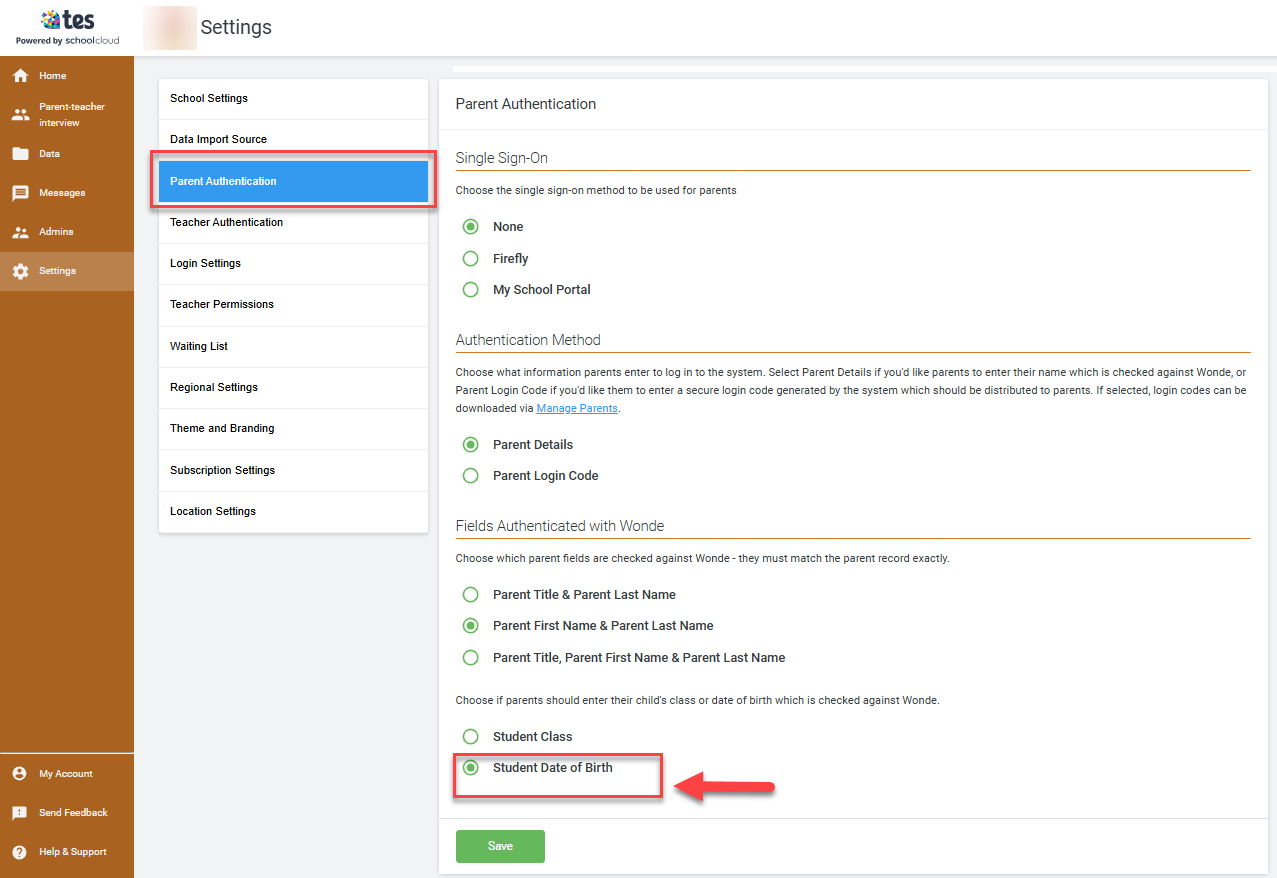Click the Home house icon
1277x878 pixels.
click(x=20, y=76)
